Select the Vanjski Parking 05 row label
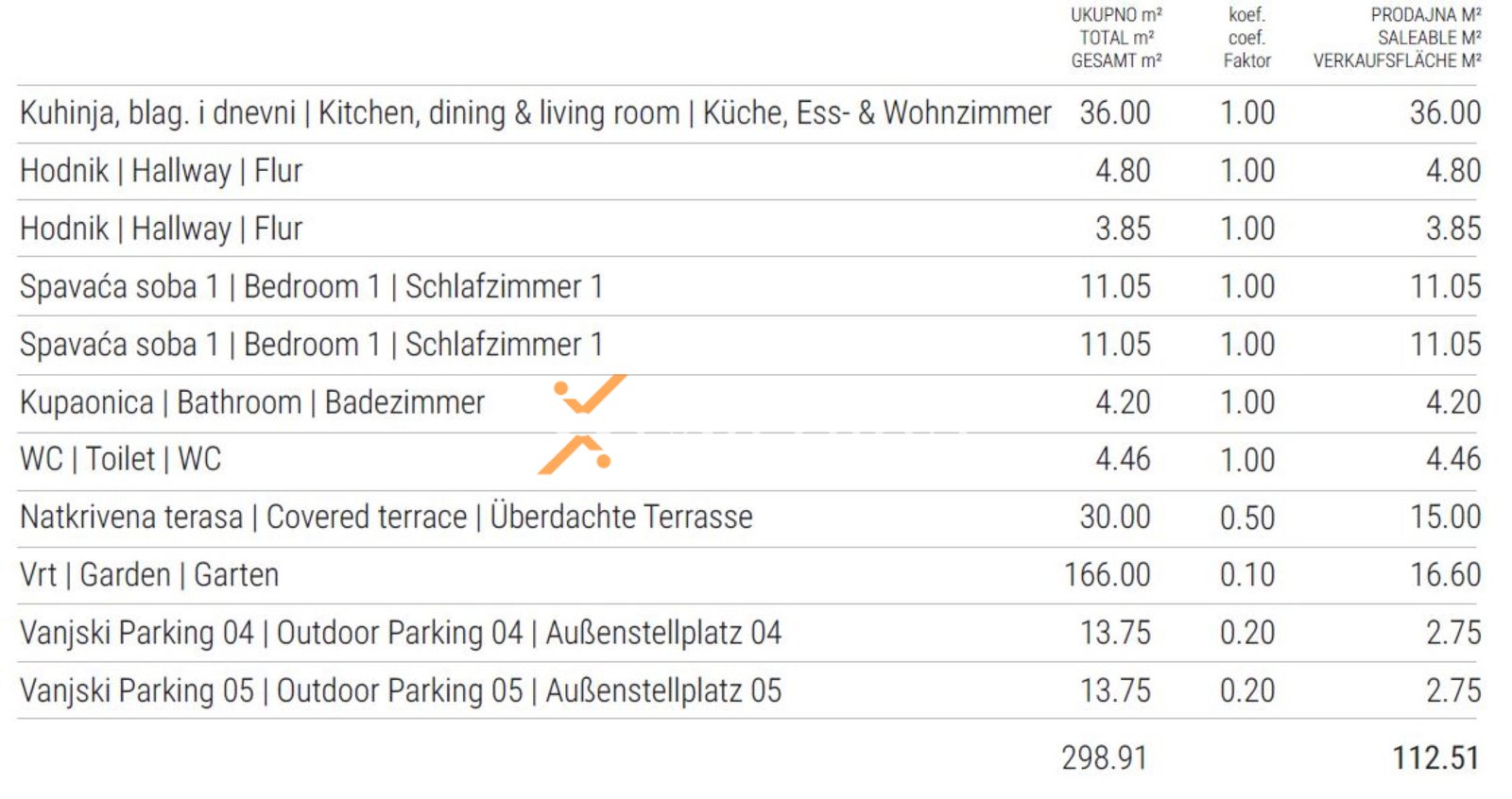Image resolution: width=1512 pixels, height=799 pixels. (x=400, y=691)
